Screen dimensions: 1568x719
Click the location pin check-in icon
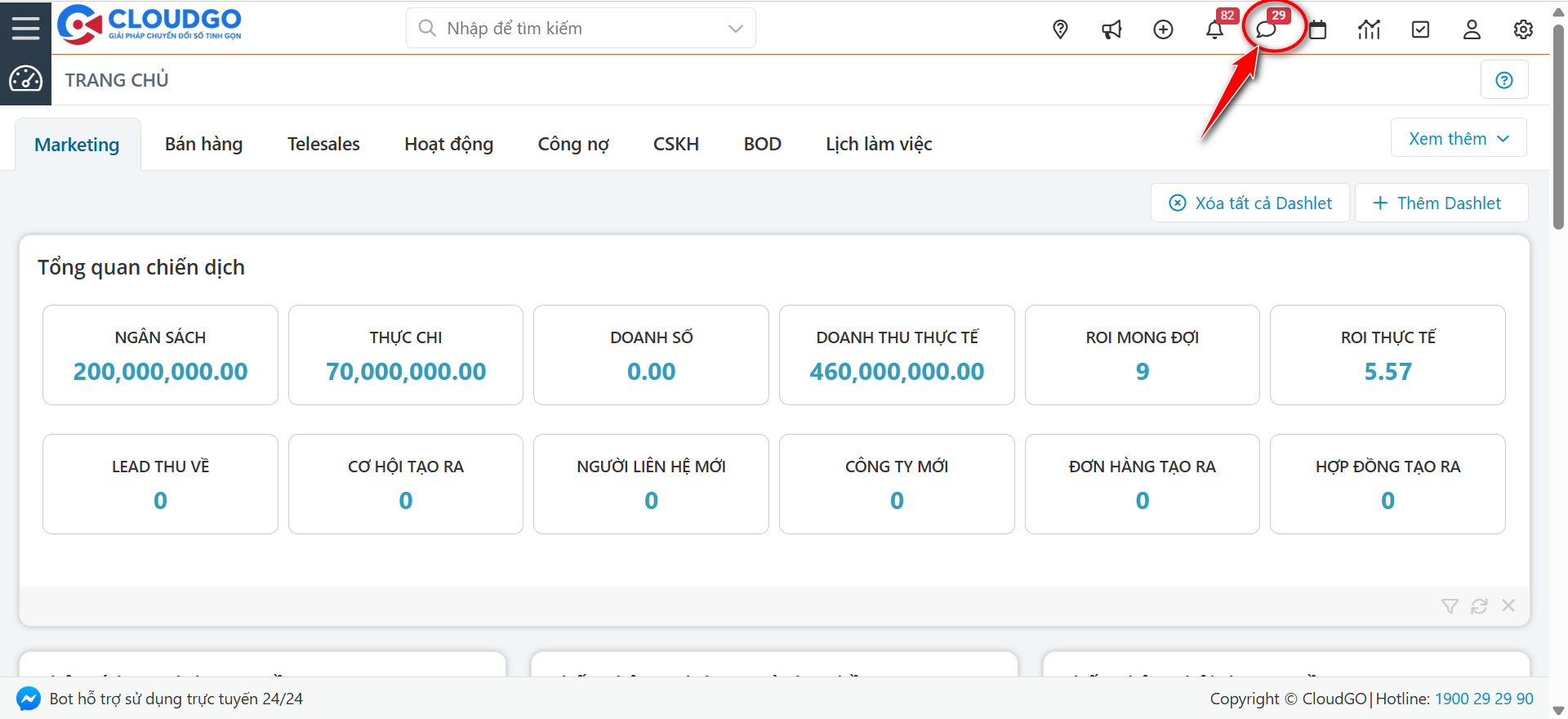coord(1060,29)
